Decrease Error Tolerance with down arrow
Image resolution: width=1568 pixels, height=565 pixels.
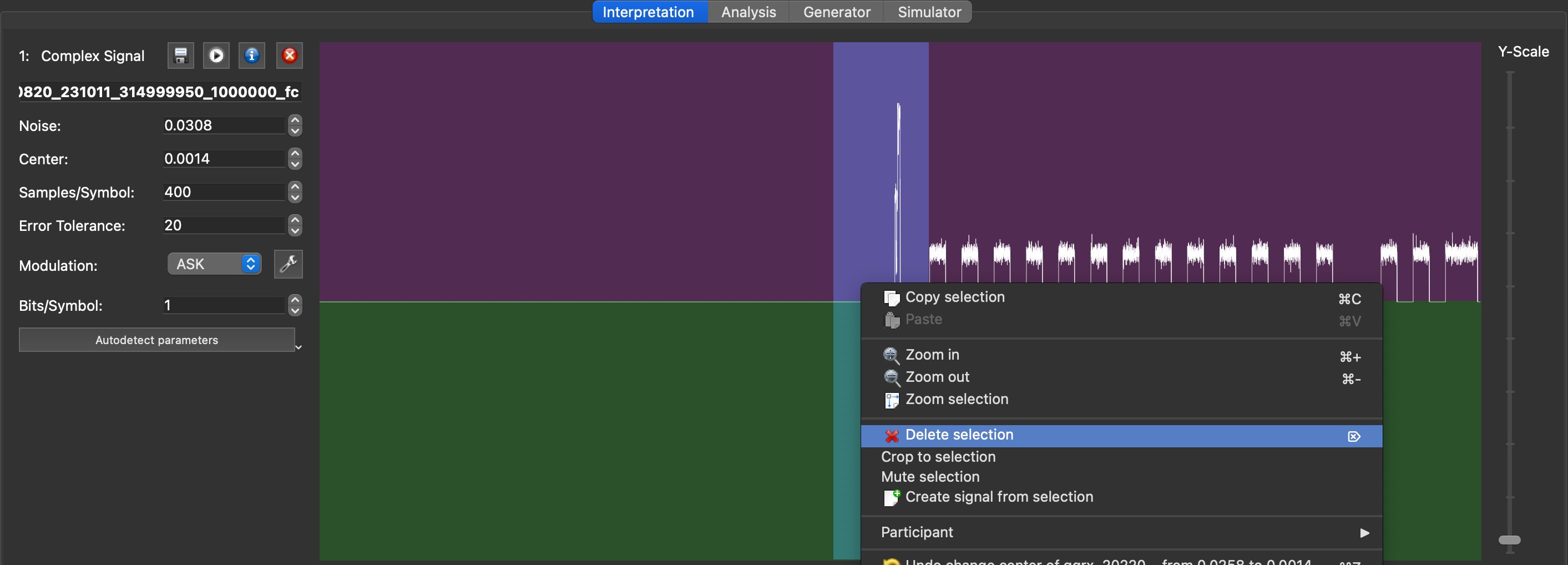pos(295,231)
